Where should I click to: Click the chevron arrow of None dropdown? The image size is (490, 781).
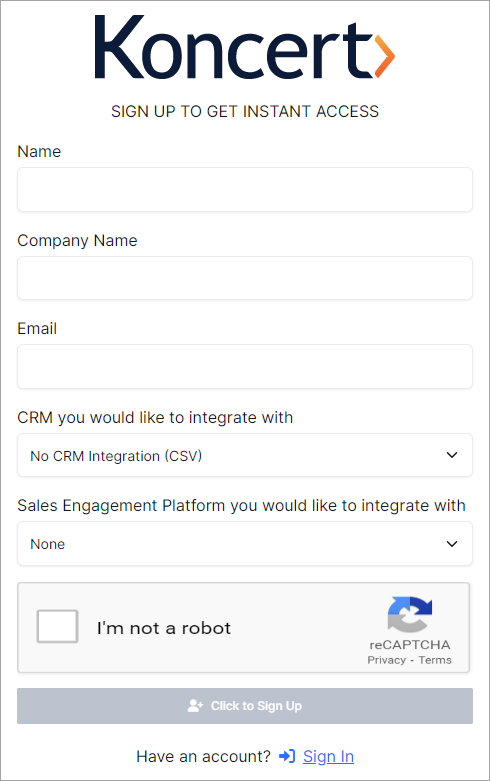pyautogui.click(x=452, y=543)
